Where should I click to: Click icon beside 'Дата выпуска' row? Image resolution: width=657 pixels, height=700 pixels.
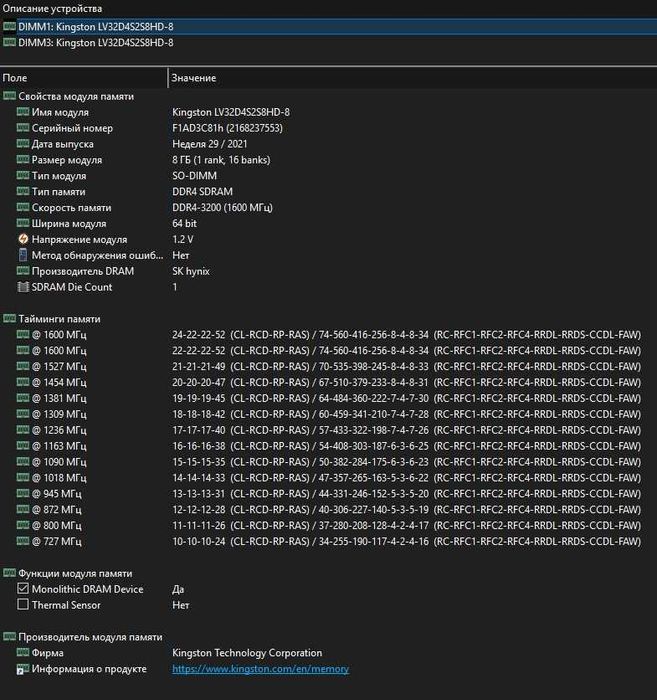tap(23, 143)
